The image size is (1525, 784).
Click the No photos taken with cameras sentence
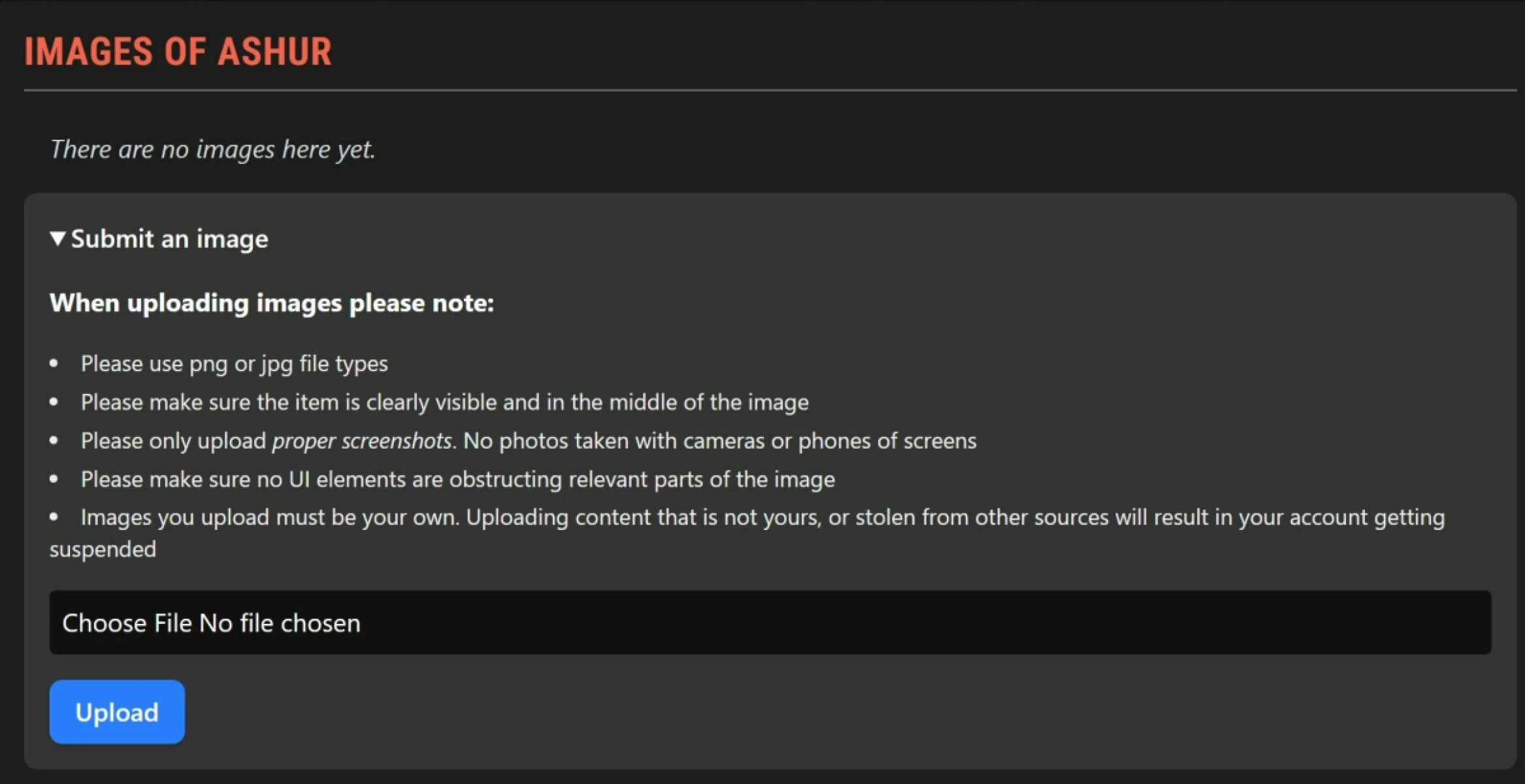coord(720,440)
